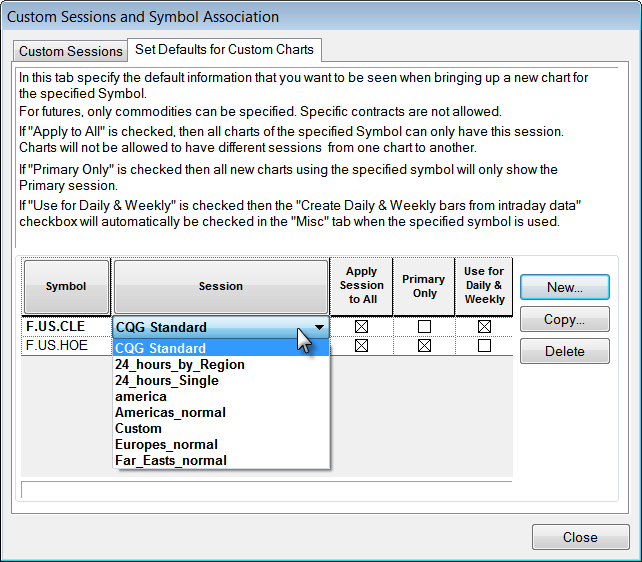Switch to the Custom Sessions tab
The image size is (642, 562).
[x=70, y=51]
